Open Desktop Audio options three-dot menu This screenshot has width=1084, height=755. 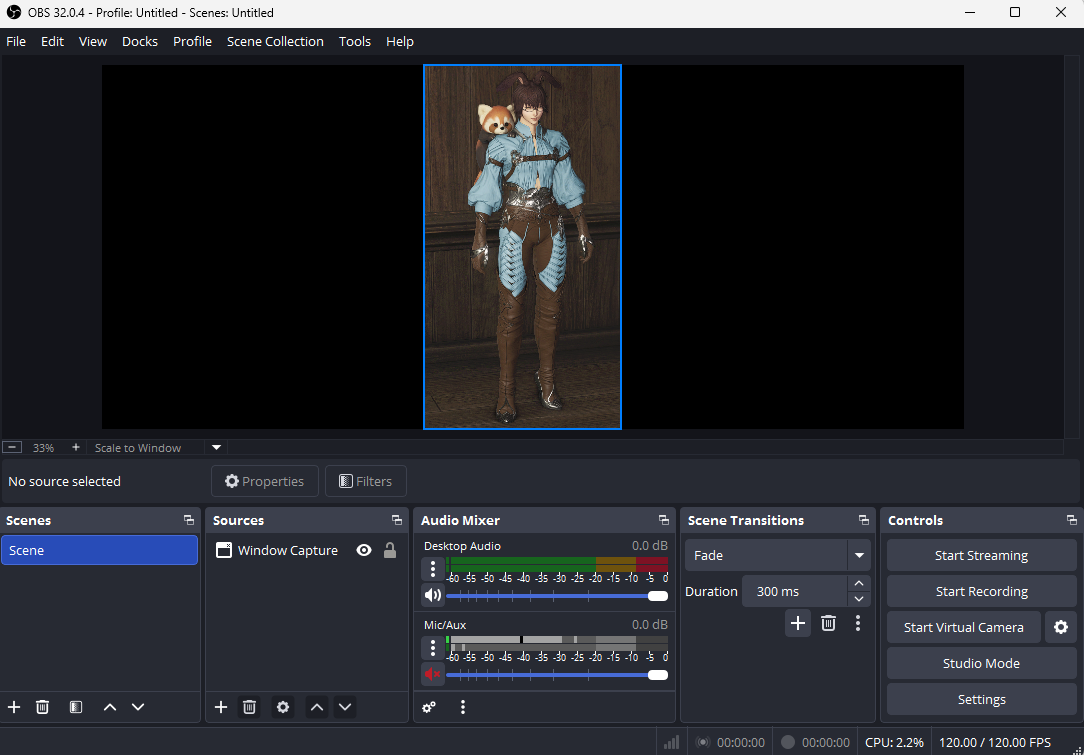[x=433, y=569]
